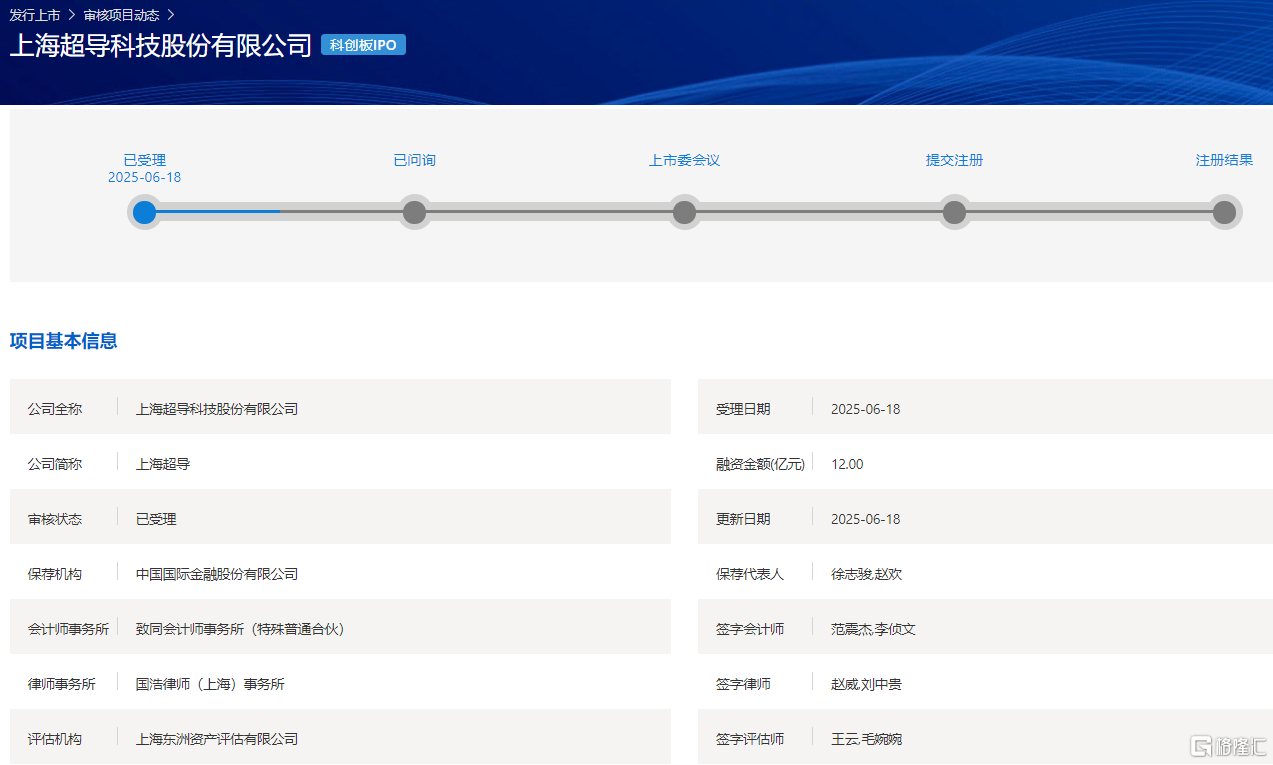Viewport: 1273px width, 765px height.
Task: Click the 审核状态 value 已受理
Action: click(156, 519)
